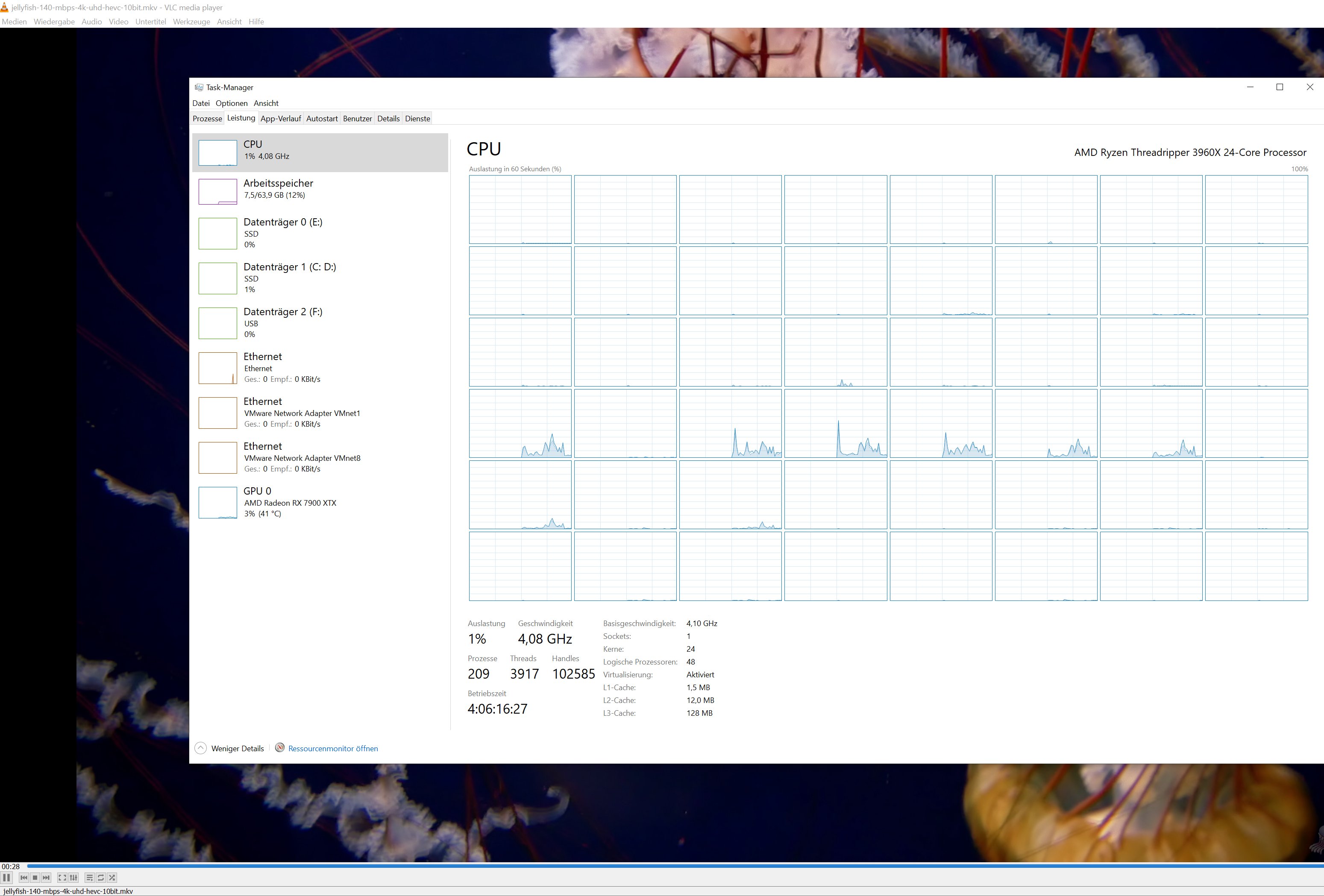
Task: Open the Dienste tab
Action: pos(417,118)
